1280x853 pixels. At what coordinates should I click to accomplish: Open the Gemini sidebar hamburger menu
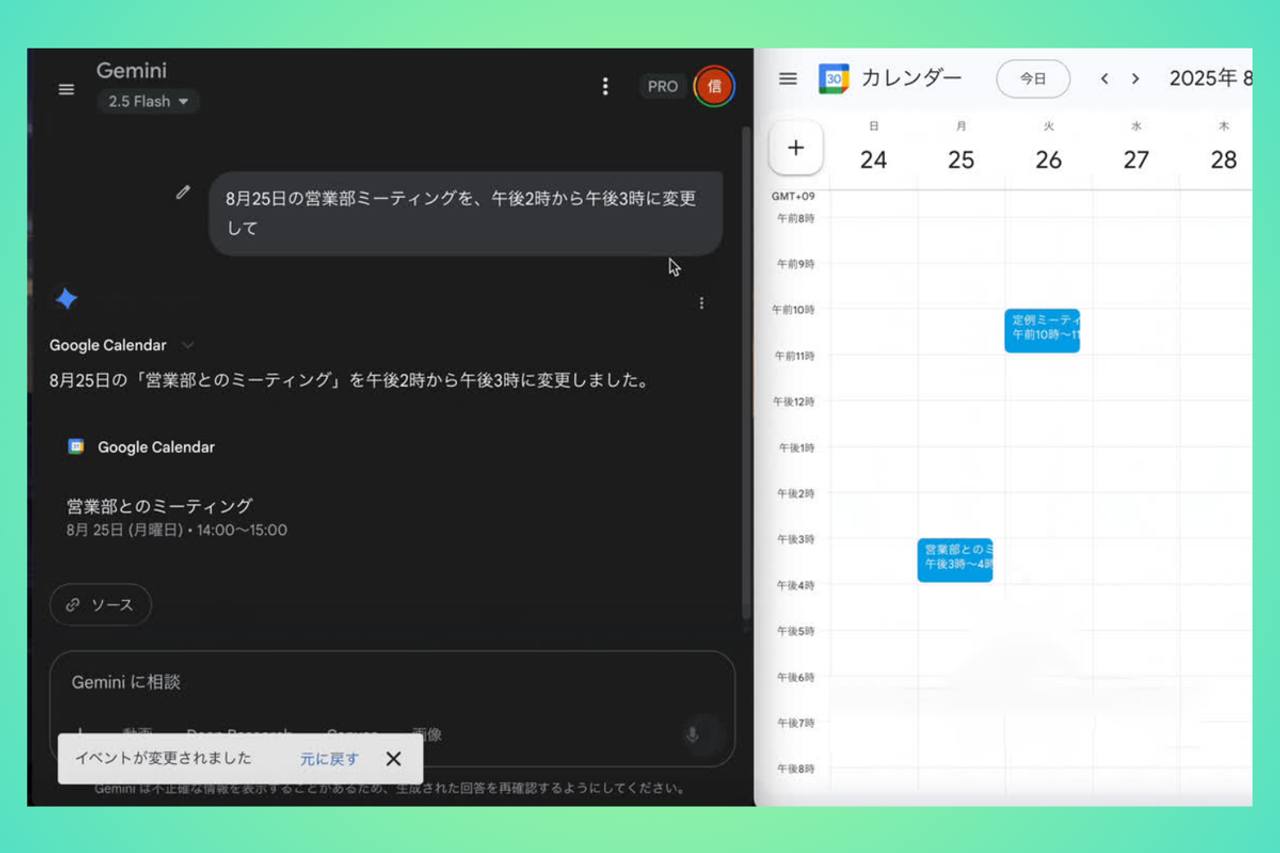(x=66, y=89)
